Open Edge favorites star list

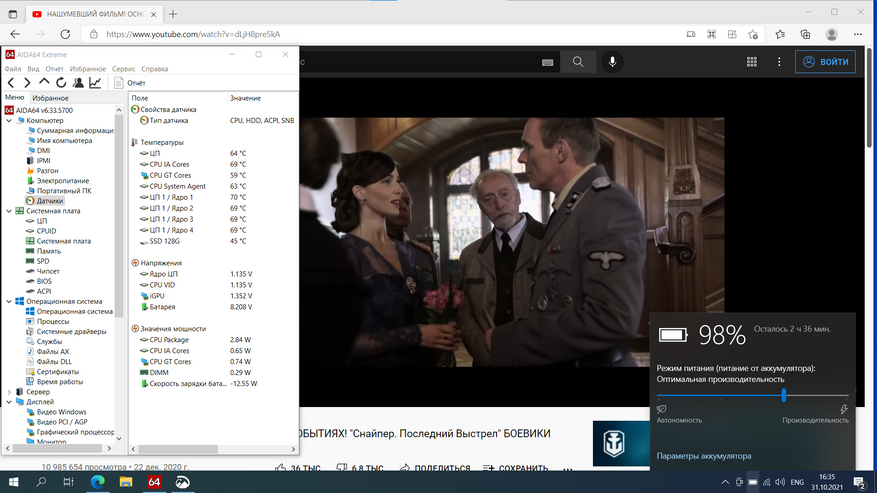(780, 34)
